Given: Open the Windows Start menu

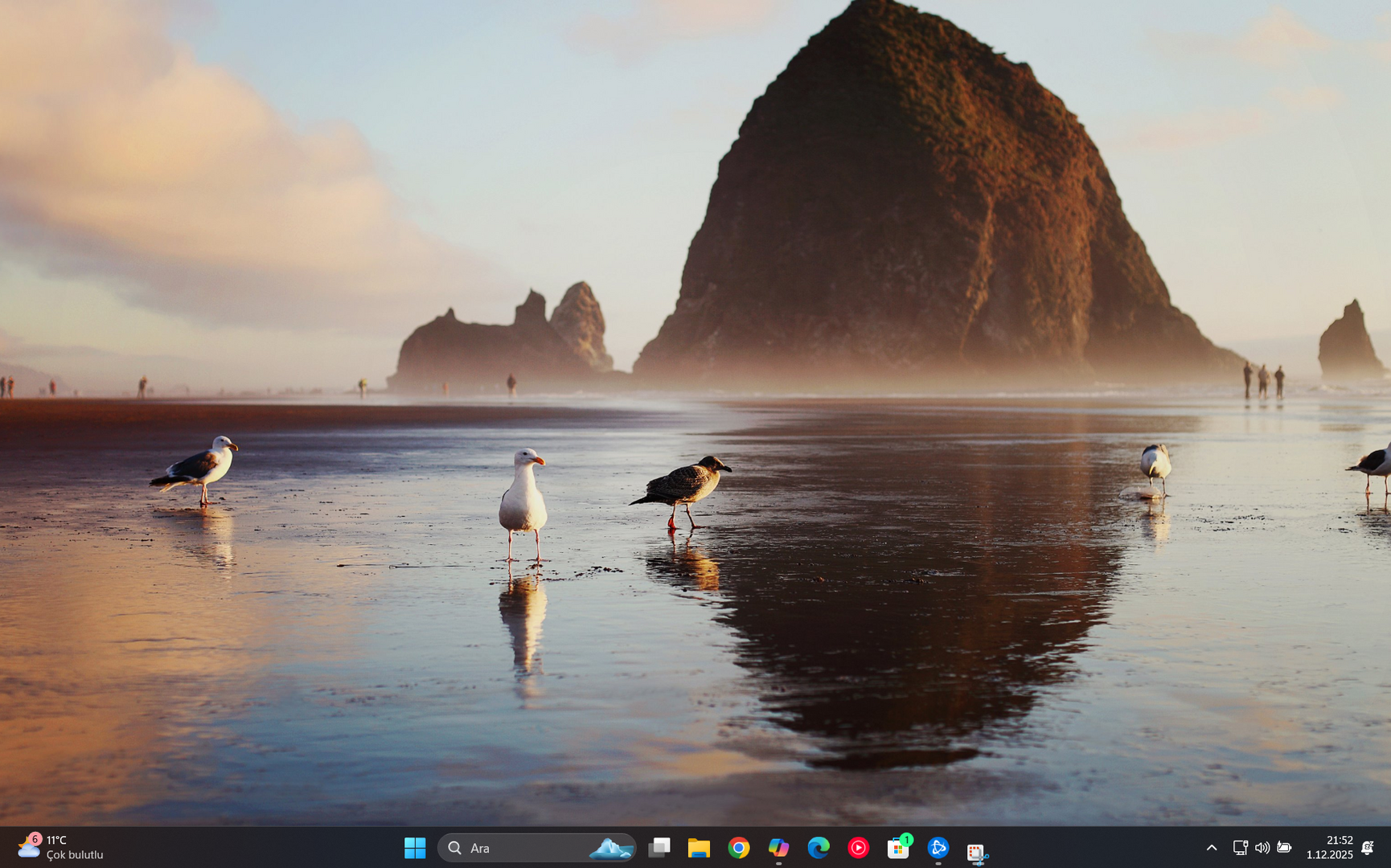Looking at the screenshot, I should (x=415, y=848).
